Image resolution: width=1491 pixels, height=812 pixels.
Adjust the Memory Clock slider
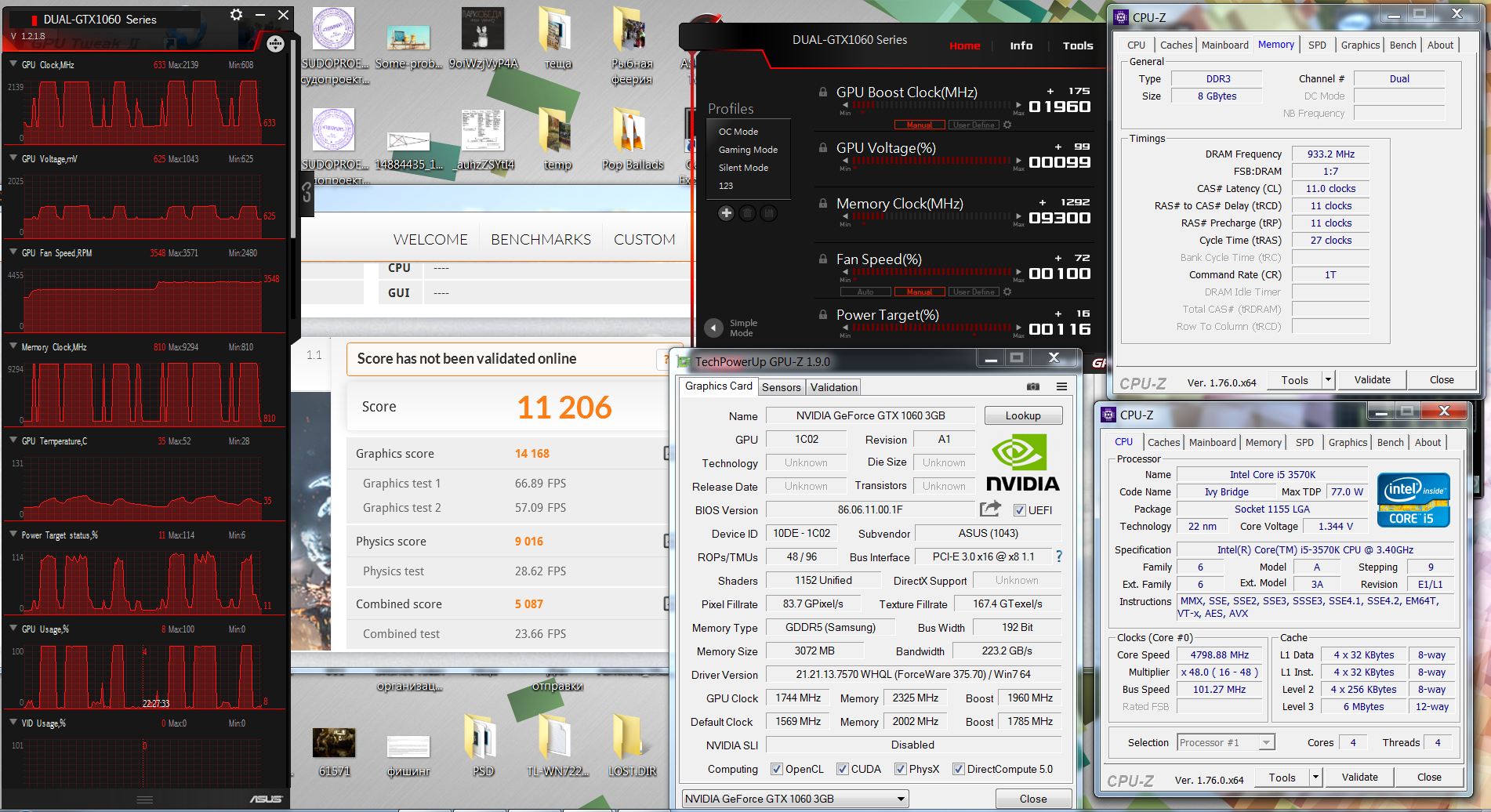pyautogui.click(x=931, y=216)
